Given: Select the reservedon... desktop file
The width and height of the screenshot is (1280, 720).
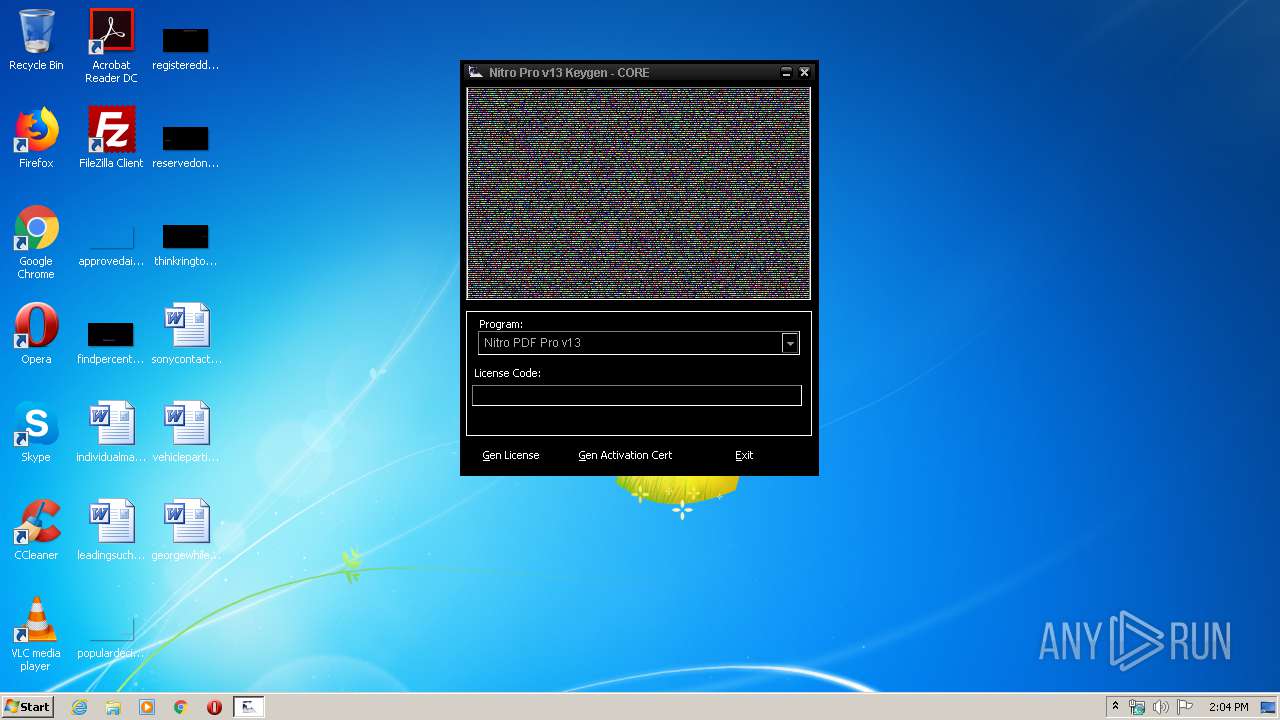Looking at the screenshot, I should [186, 147].
